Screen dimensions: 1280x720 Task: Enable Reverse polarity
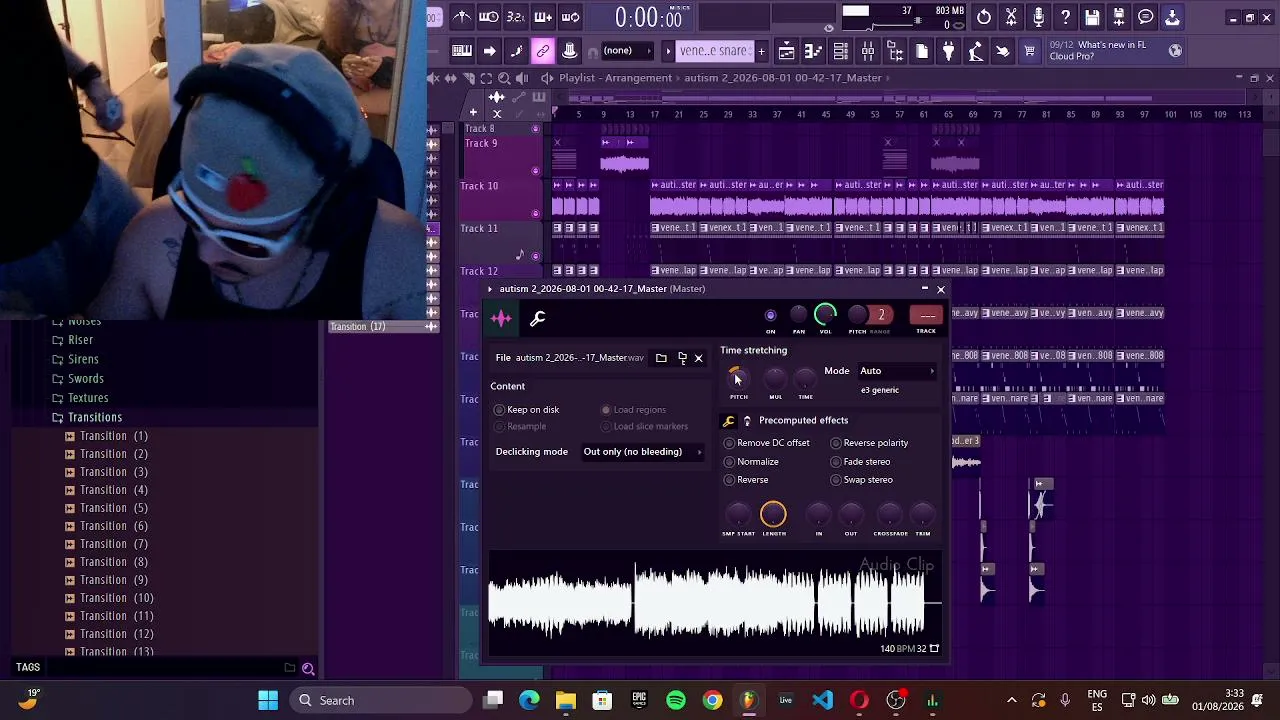tap(869, 443)
